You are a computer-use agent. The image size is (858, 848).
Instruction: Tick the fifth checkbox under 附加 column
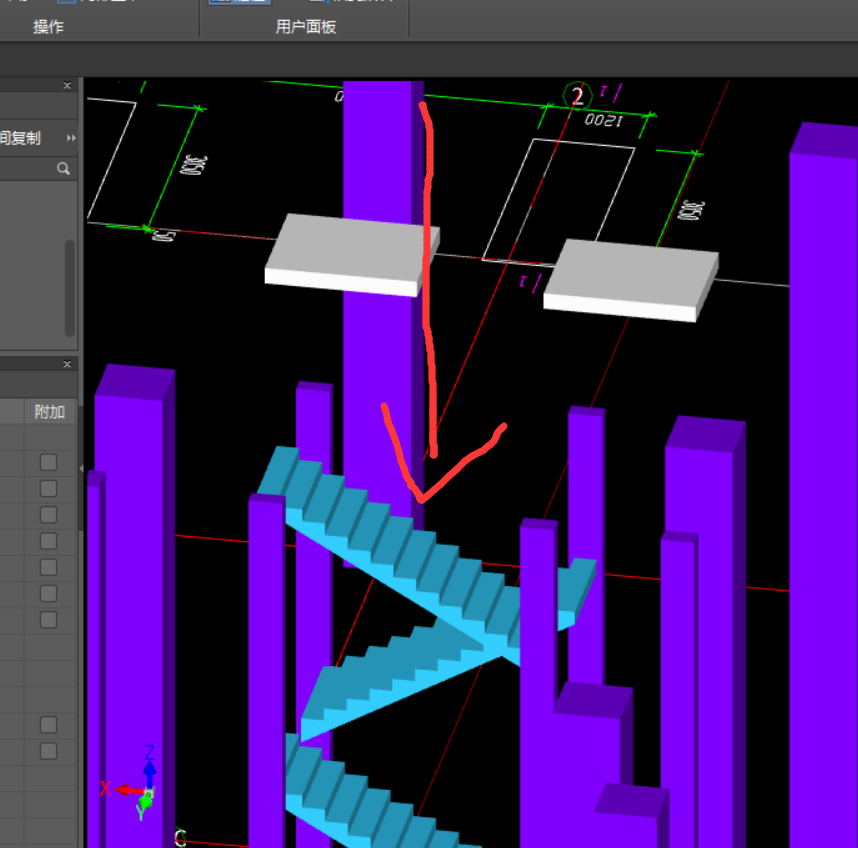pyautogui.click(x=49, y=567)
